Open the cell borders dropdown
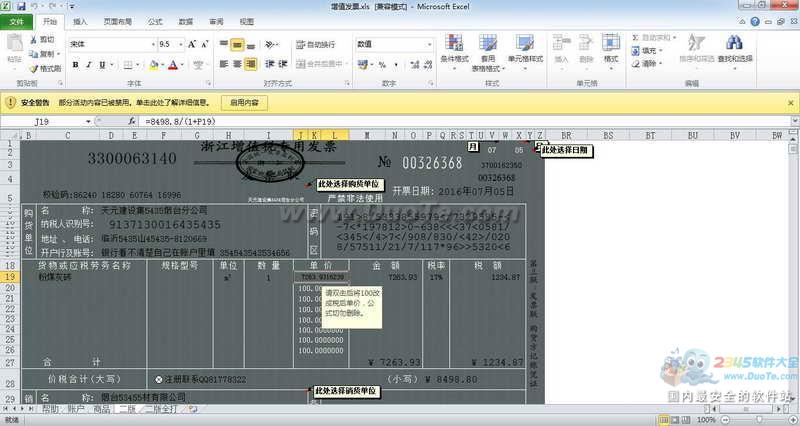Image resolution: width=800 pixels, height=426 pixels. (138, 65)
